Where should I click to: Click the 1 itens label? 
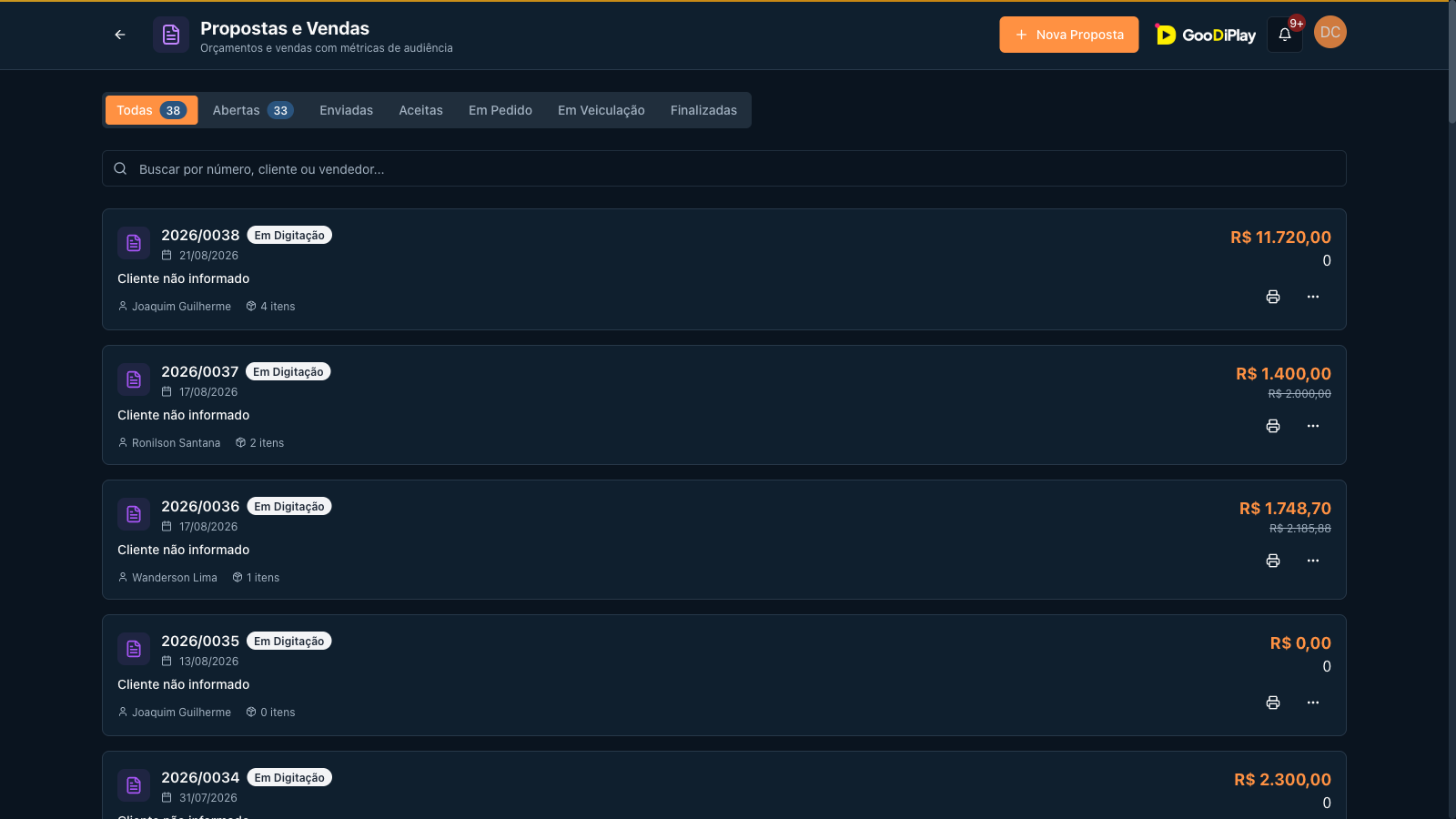[x=263, y=578]
